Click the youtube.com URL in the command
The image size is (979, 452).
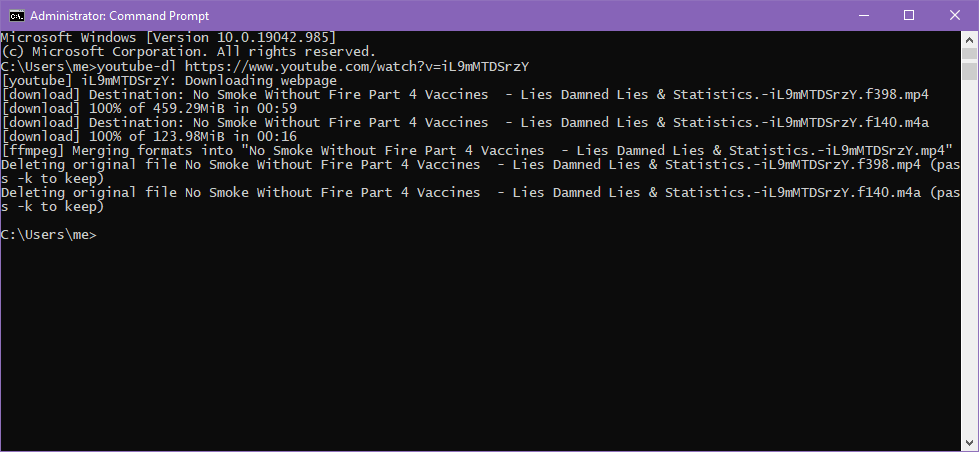pyautogui.click(x=357, y=66)
